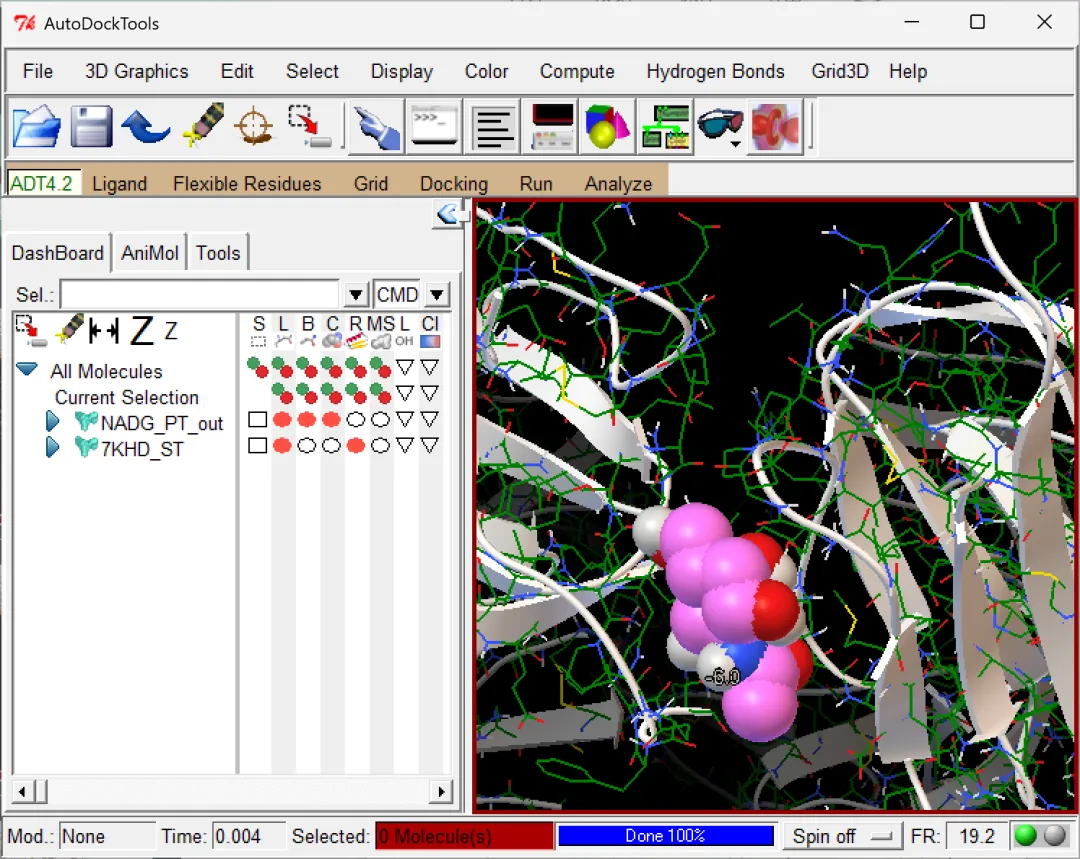This screenshot has height=859, width=1080.
Task: Click the Sel. text input field
Action: coord(200,296)
